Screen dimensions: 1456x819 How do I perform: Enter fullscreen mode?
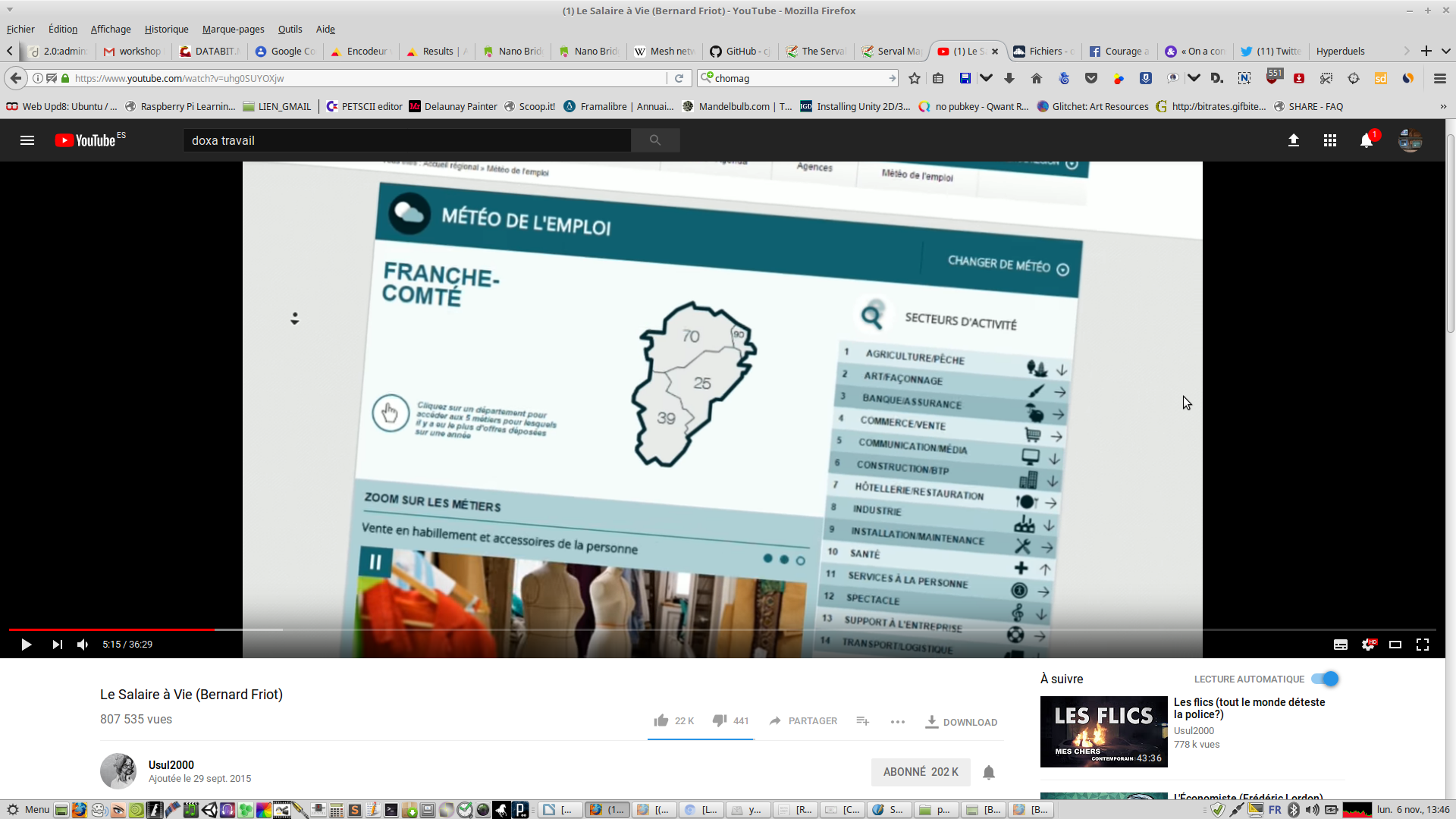1423,645
